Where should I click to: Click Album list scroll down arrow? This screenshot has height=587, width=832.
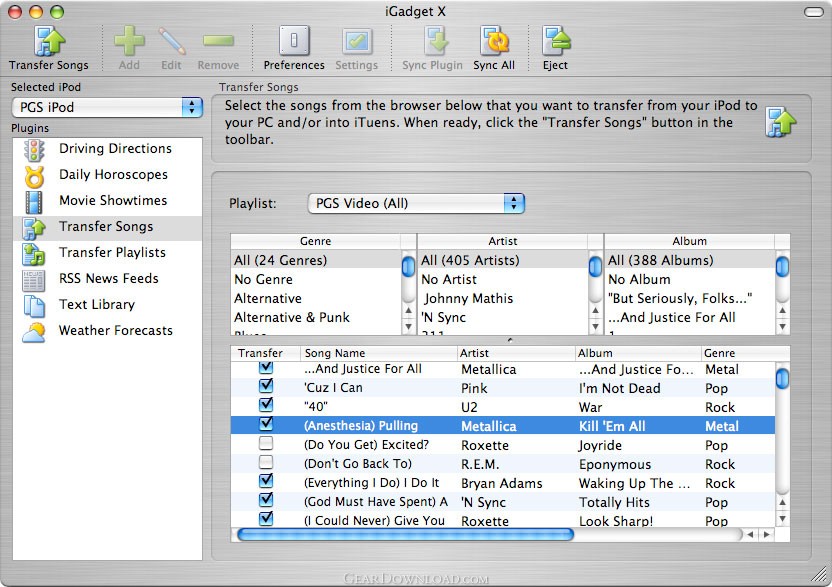point(783,326)
